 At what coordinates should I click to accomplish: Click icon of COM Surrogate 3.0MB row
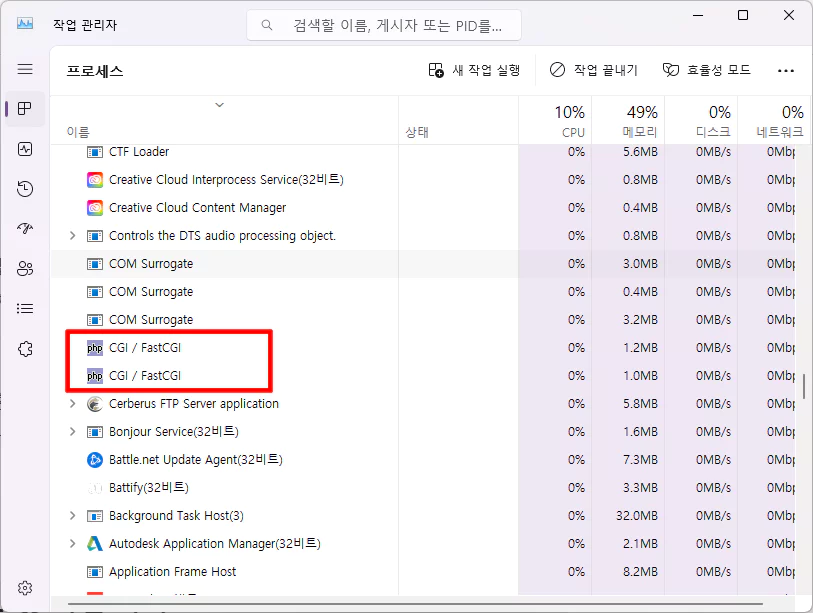(95, 264)
